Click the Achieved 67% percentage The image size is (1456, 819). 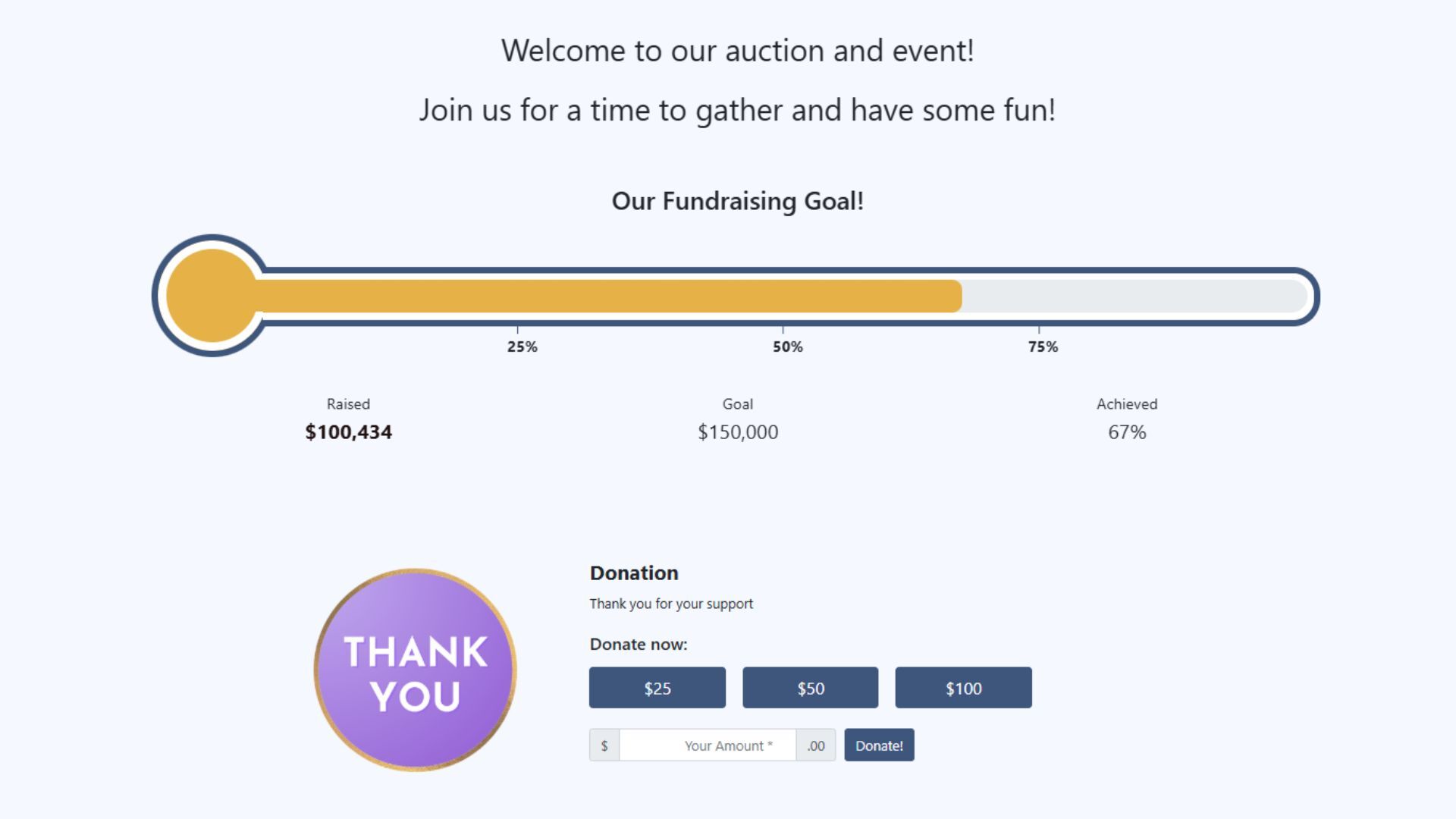pyautogui.click(x=1126, y=432)
